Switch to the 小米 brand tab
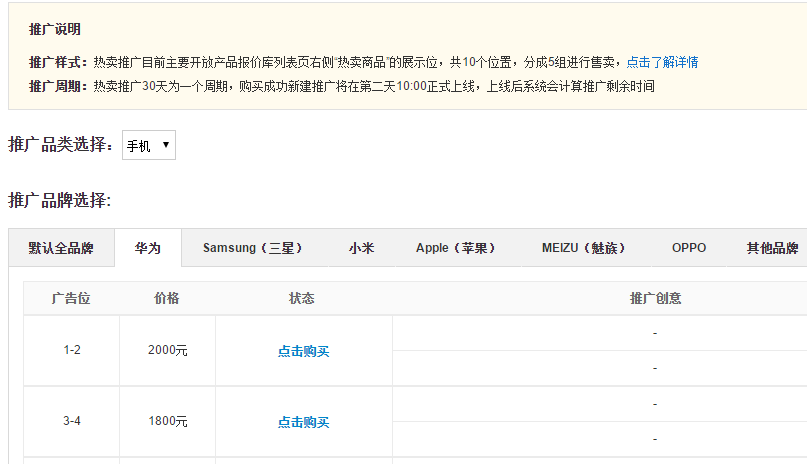This screenshot has width=807, height=464. click(361, 248)
